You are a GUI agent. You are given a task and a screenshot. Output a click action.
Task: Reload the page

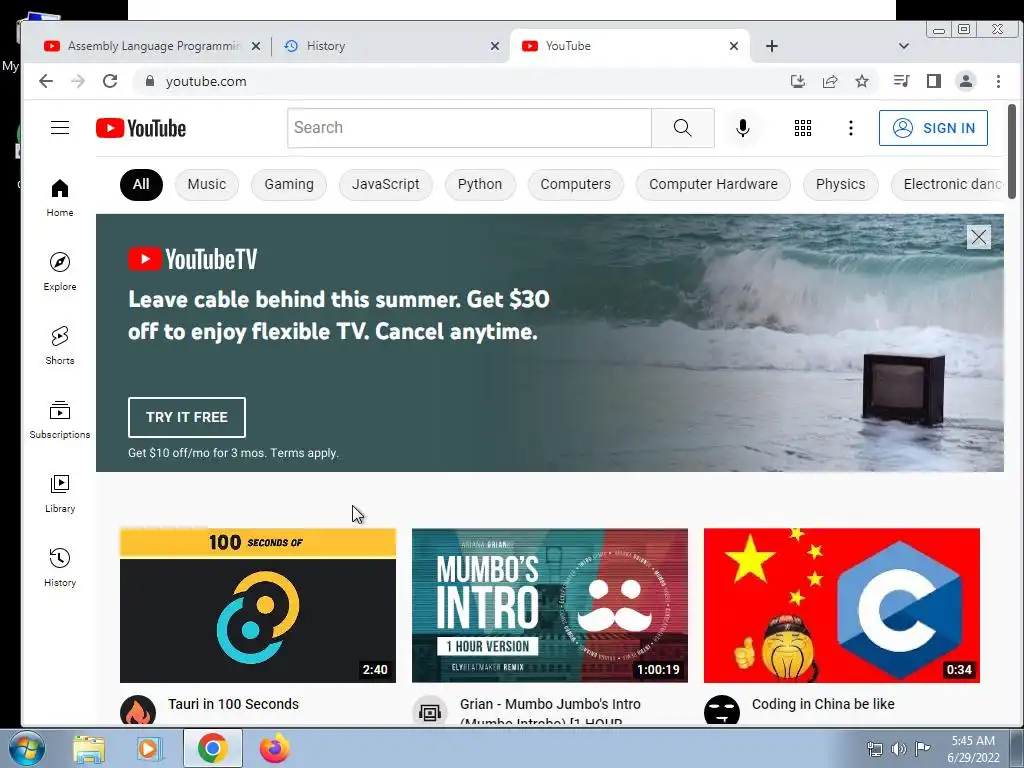pos(110,81)
